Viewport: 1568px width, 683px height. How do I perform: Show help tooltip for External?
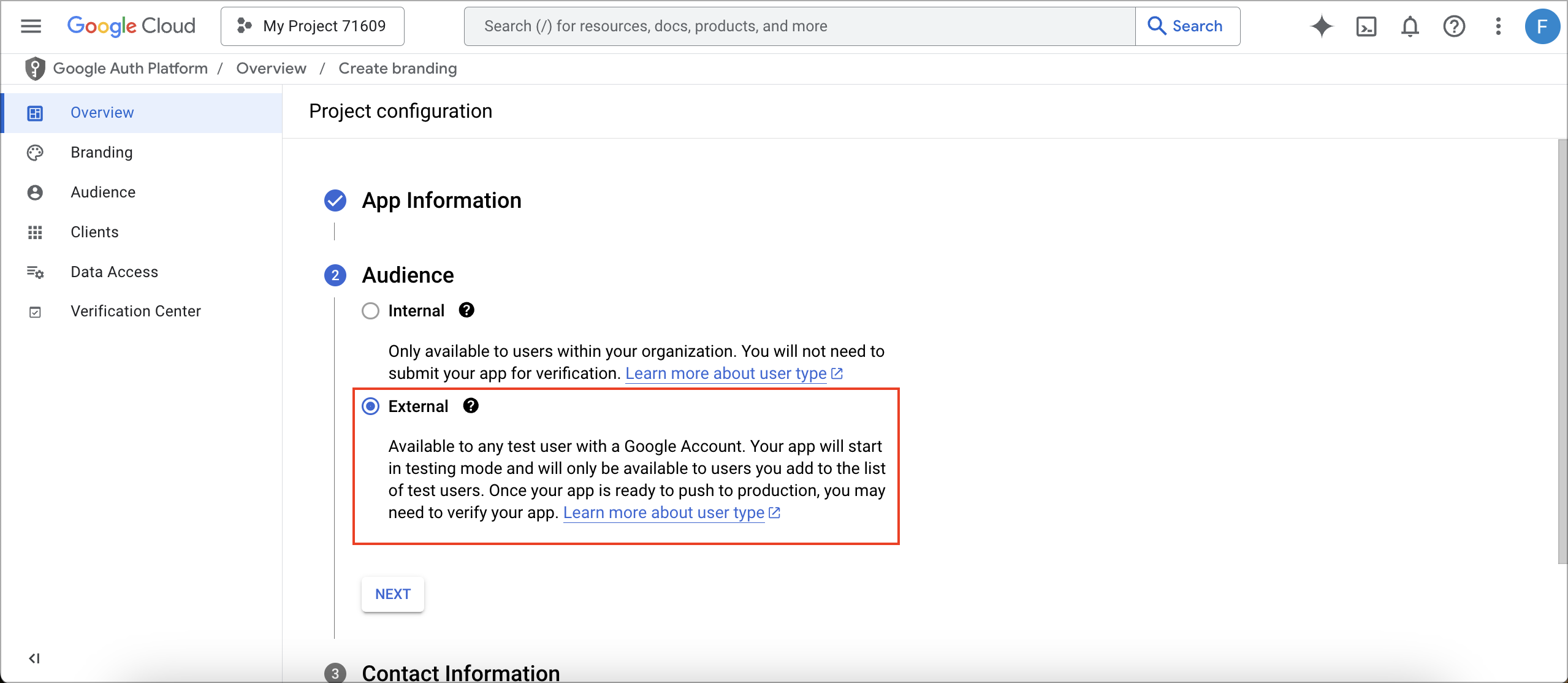pyautogui.click(x=471, y=406)
